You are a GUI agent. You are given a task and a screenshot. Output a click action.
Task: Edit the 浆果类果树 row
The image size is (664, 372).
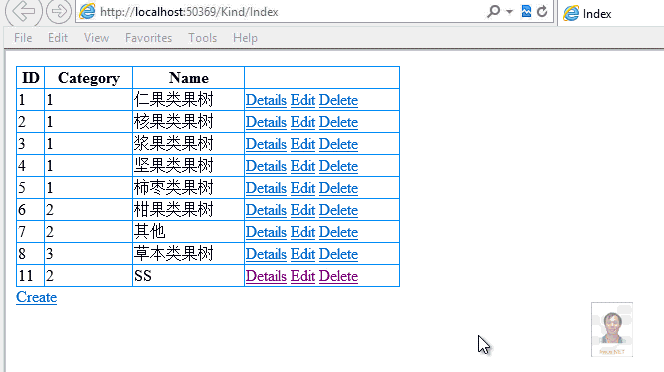tap(302, 144)
